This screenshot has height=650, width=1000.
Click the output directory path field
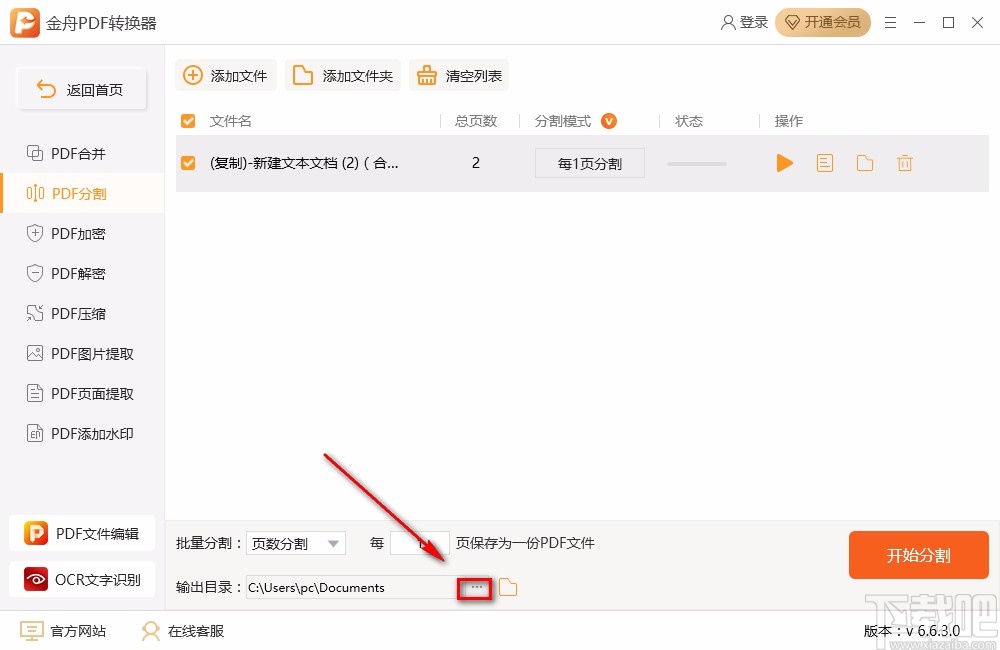pyautogui.click(x=350, y=587)
